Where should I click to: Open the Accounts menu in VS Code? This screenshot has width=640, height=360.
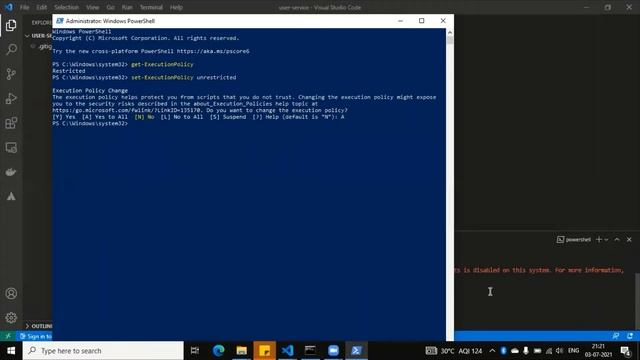pyautogui.click(x=11, y=293)
